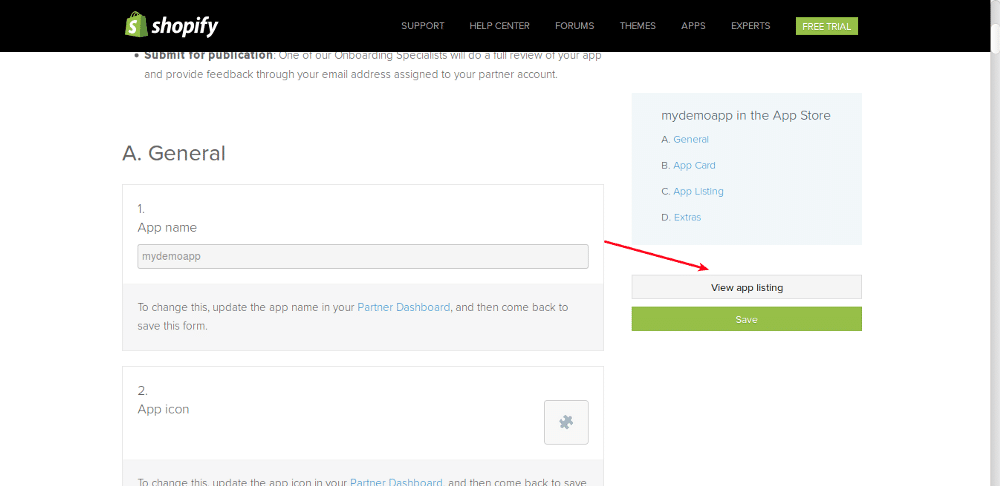This screenshot has height=486, width=1000.
Task: Open the HELP CENTER menu item
Action: tap(499, 26)
